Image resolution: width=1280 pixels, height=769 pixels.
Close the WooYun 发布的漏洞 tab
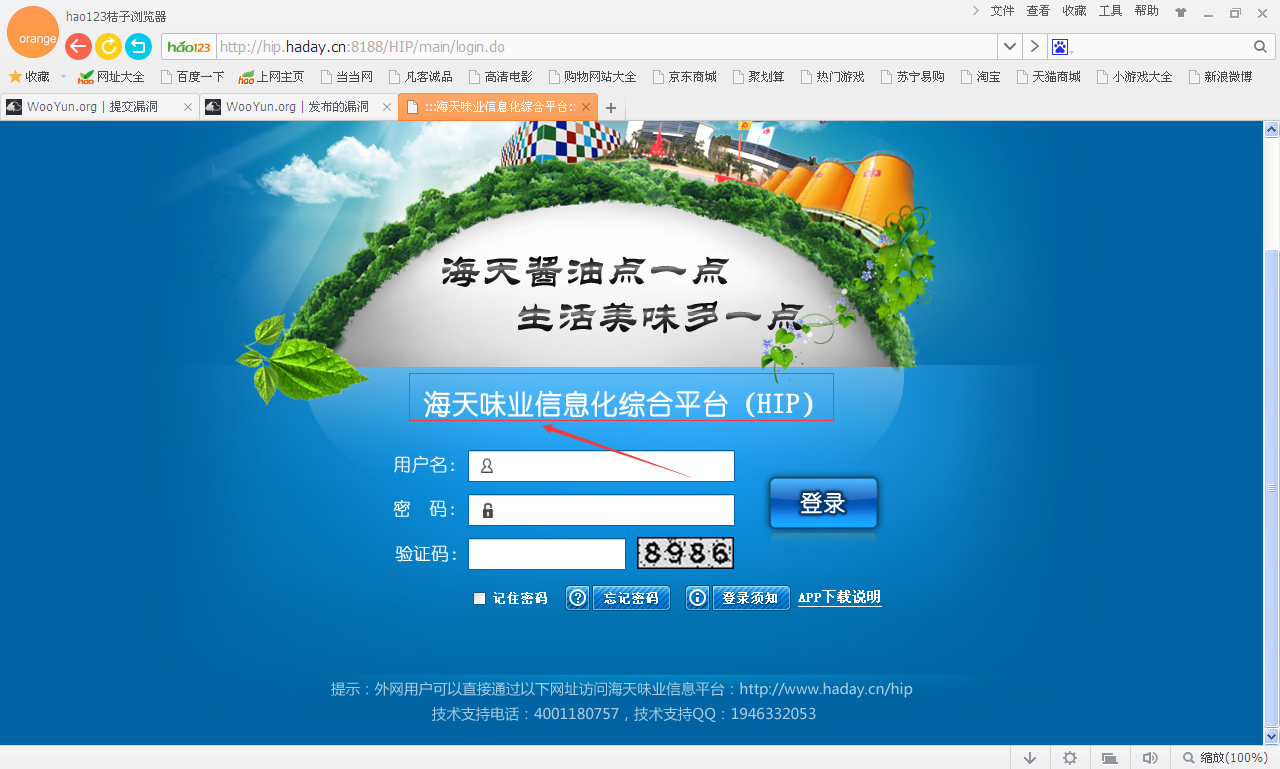tap(387, 107)
